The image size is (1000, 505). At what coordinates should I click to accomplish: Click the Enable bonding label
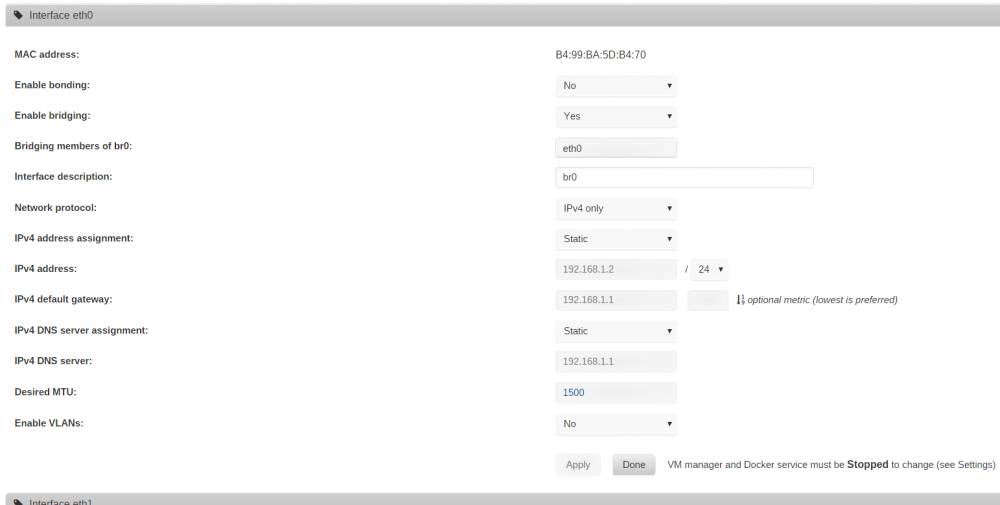[52, 85]
